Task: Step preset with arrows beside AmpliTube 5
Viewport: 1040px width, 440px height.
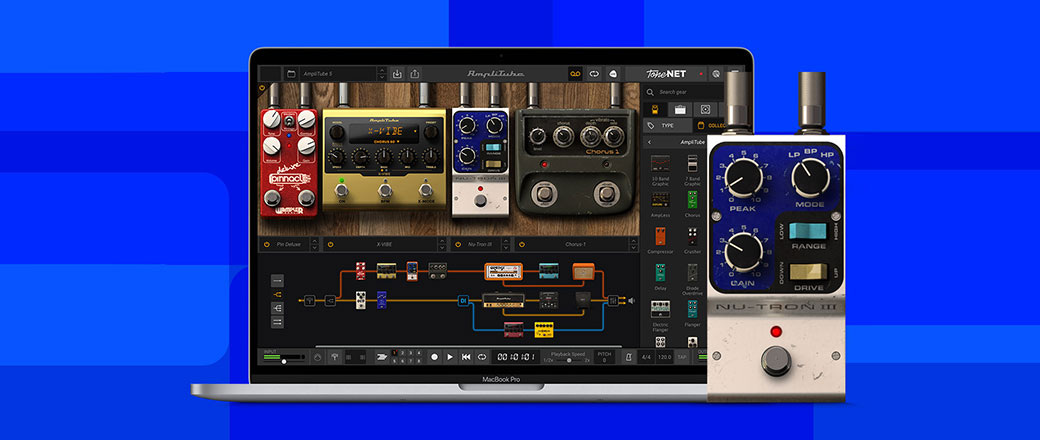Action: 381,74
